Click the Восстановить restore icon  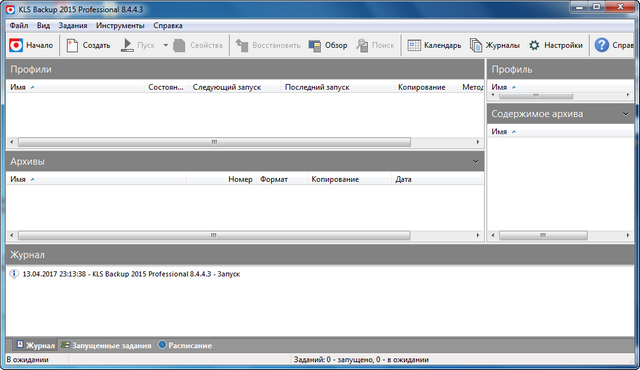242,45
